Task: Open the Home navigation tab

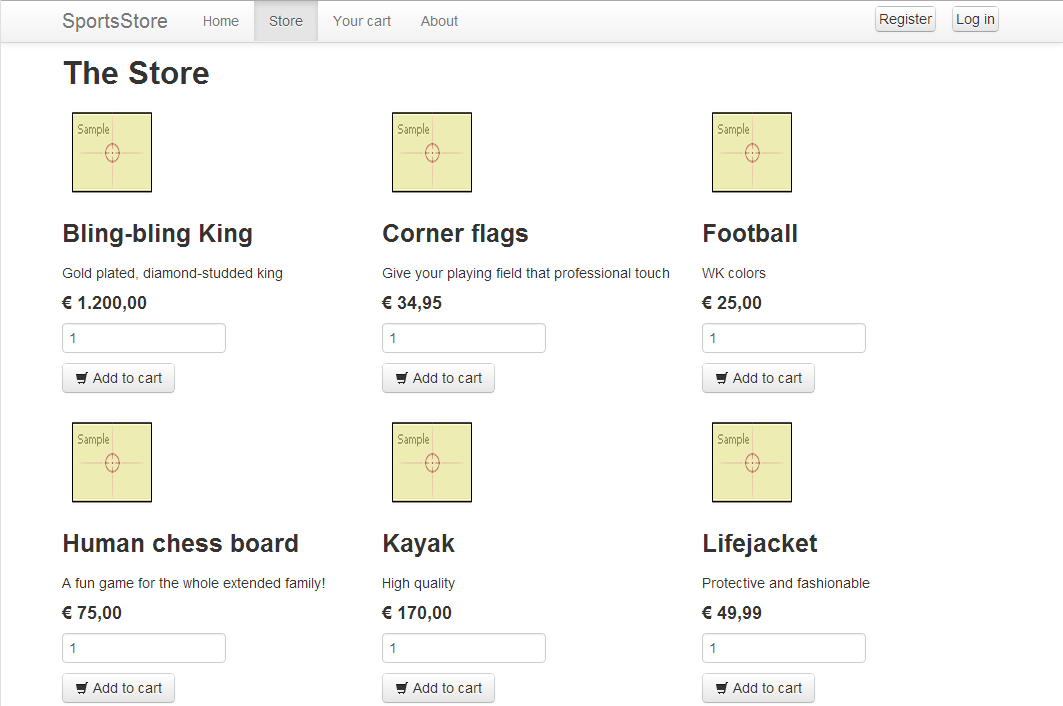Action: 220,21
